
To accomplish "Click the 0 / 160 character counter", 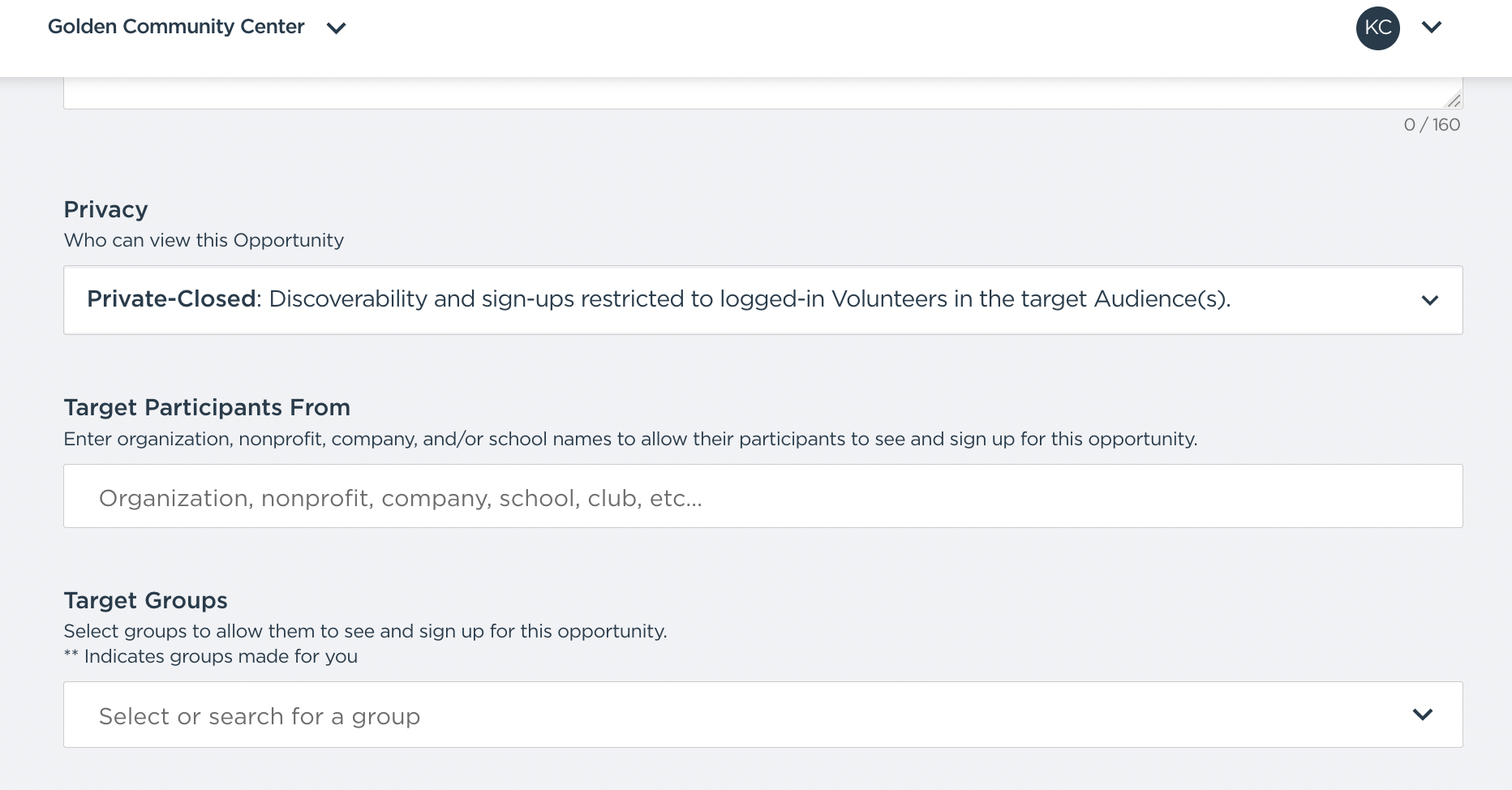I will [x=1431, y=125].
